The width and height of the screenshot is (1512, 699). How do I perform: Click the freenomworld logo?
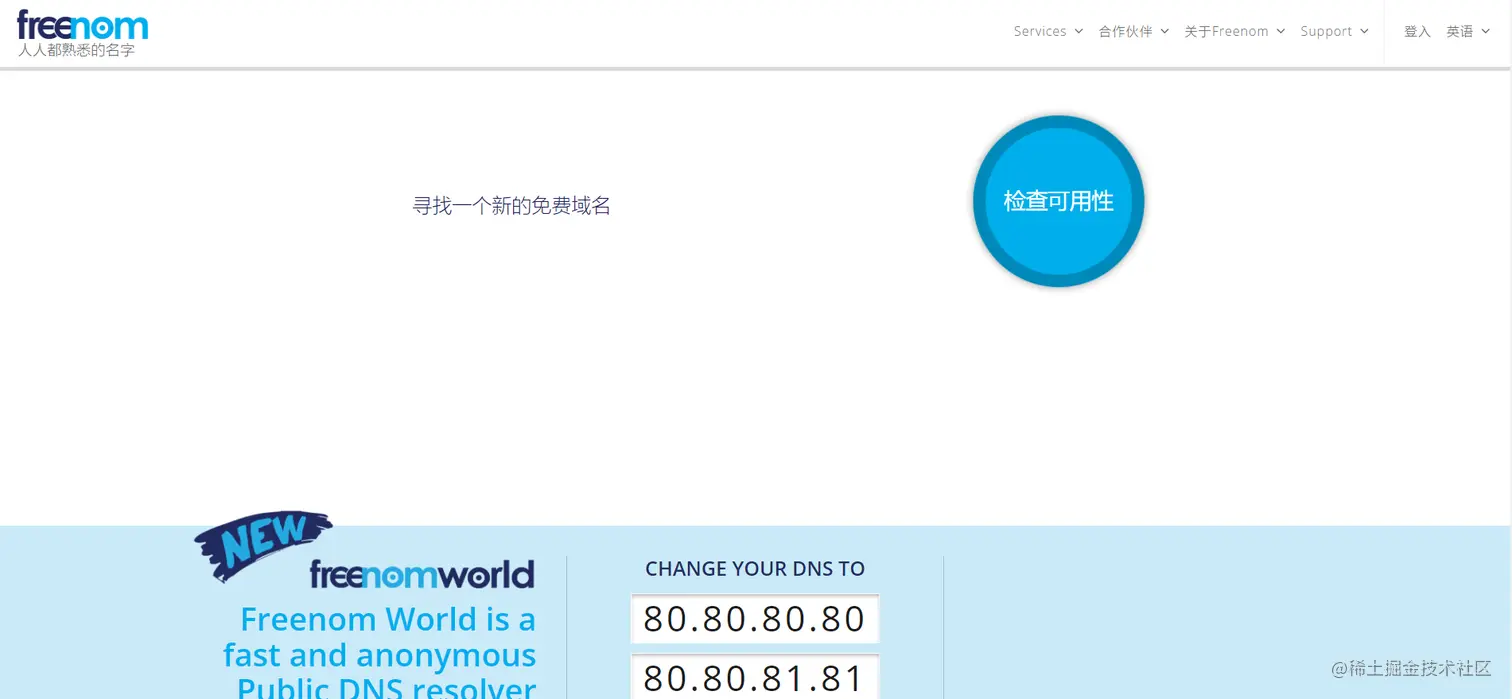click(x=422, y=574)
